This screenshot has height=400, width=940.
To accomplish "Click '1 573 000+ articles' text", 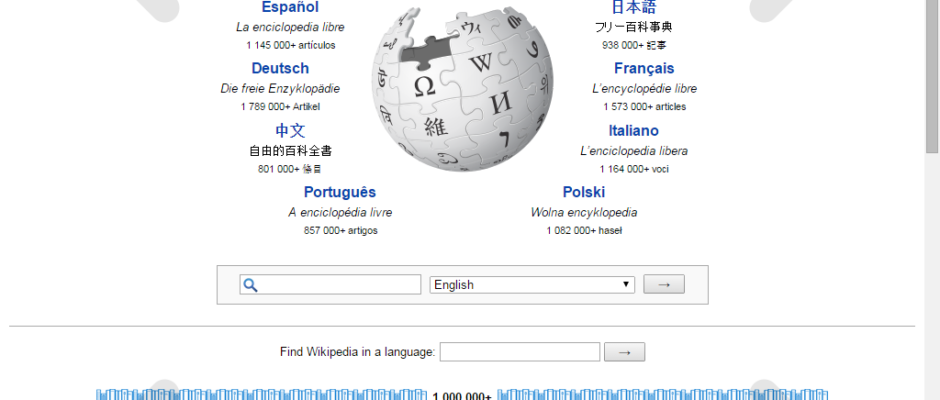I will [644, 107].
